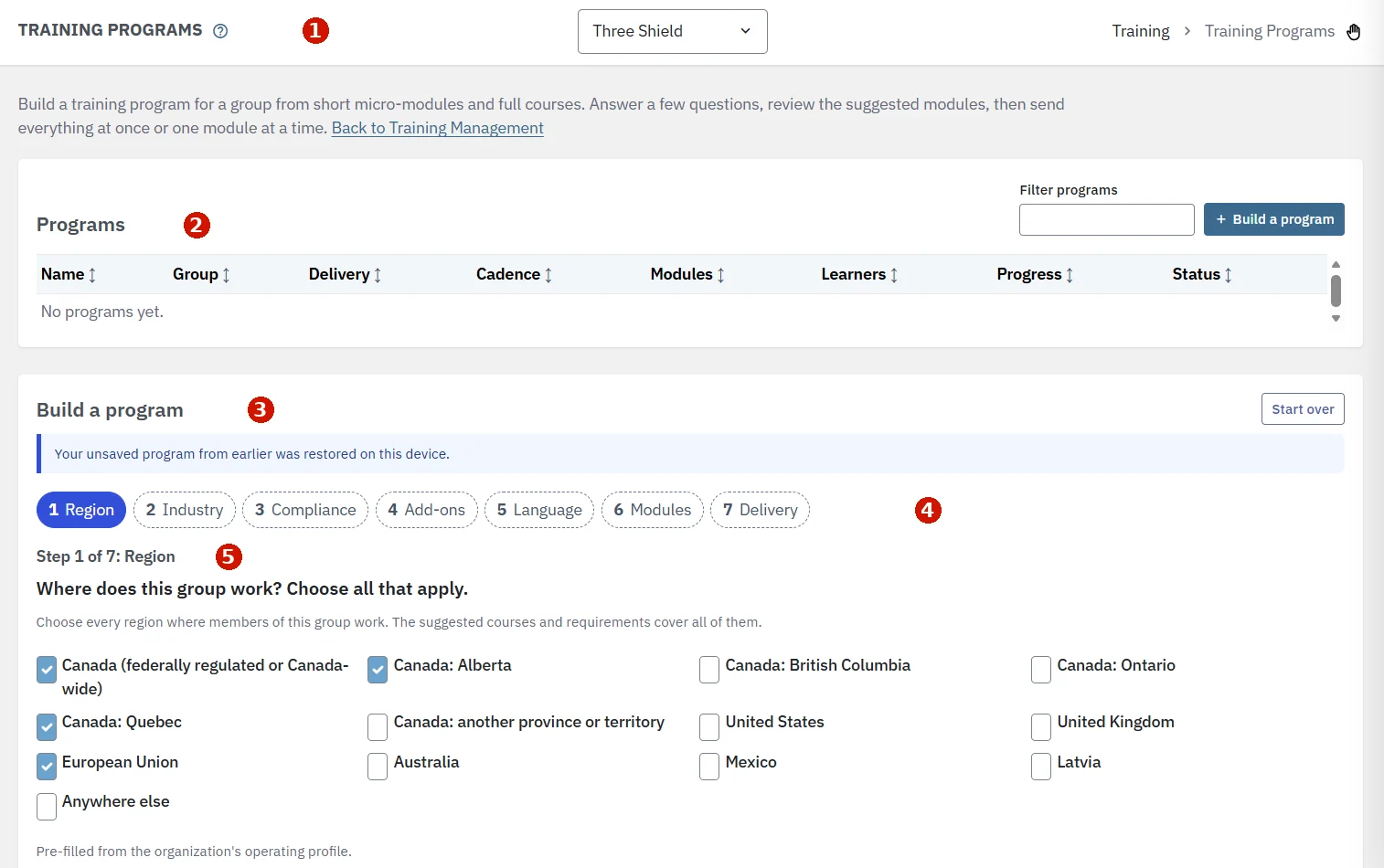
Task: Sort programs by Modules column arrows
Action: point(721,275)
